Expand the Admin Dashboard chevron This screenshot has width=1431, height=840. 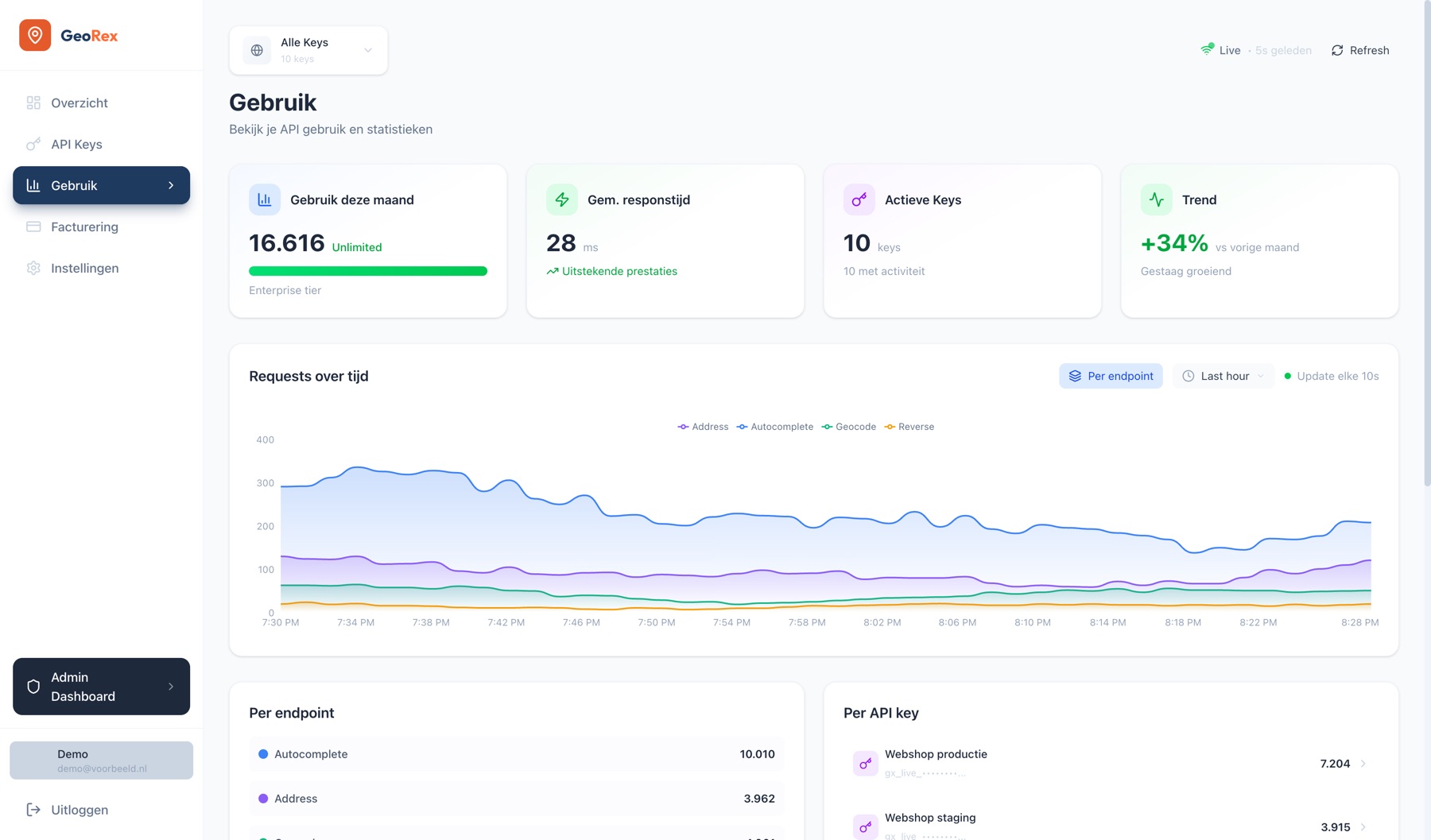coord(171,687)
